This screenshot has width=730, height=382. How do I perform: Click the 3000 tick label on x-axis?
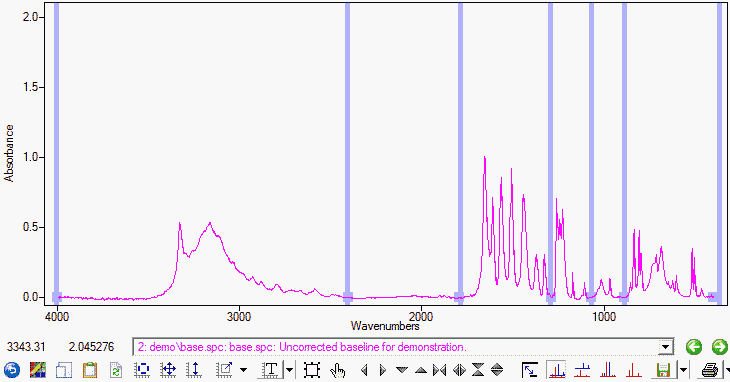click(239, 317)
